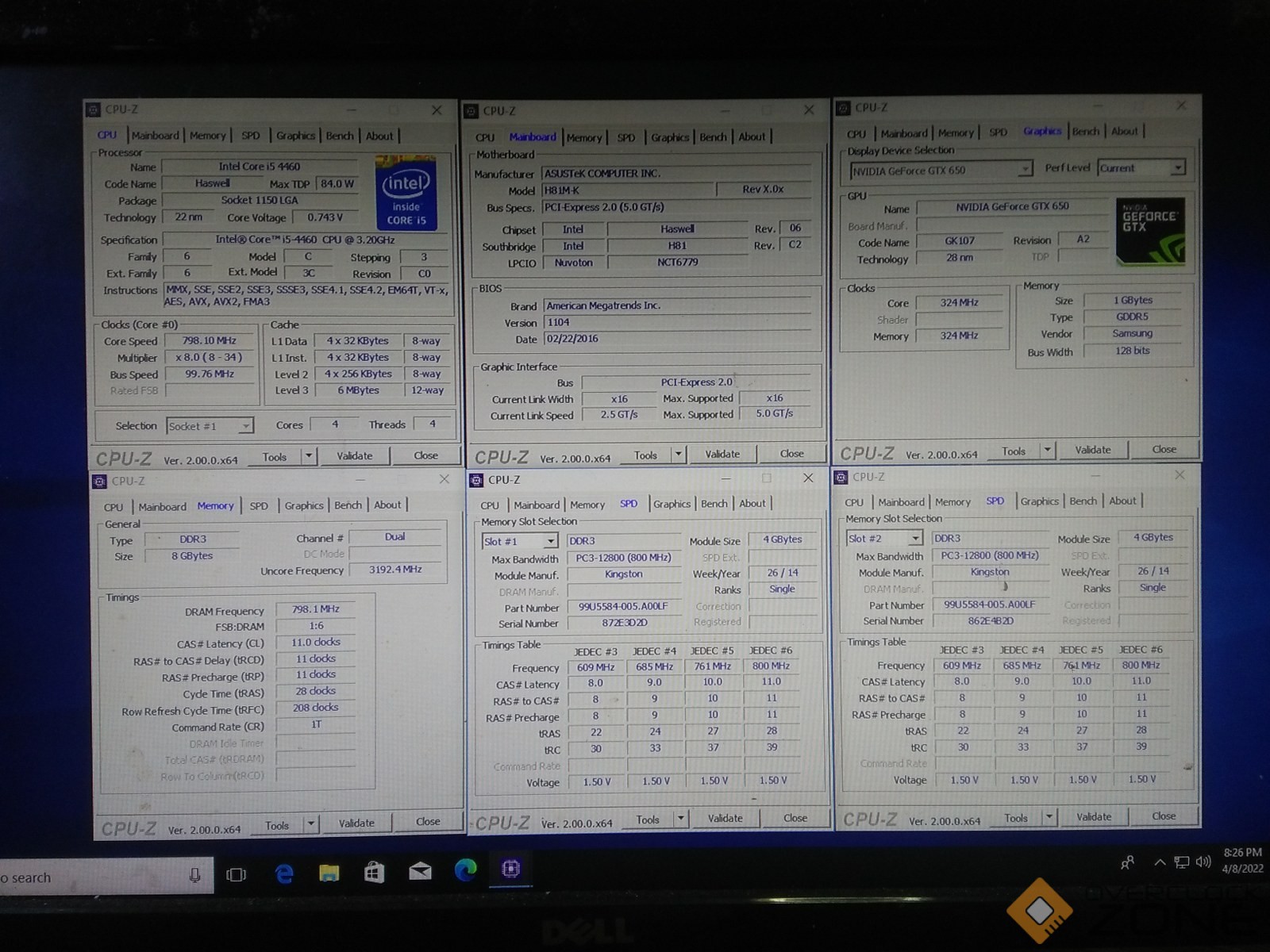The width and height of the screenshot is (1270, 952).
Task: Open the SPD tab in the Memory window
Action: tap(259, 505)
